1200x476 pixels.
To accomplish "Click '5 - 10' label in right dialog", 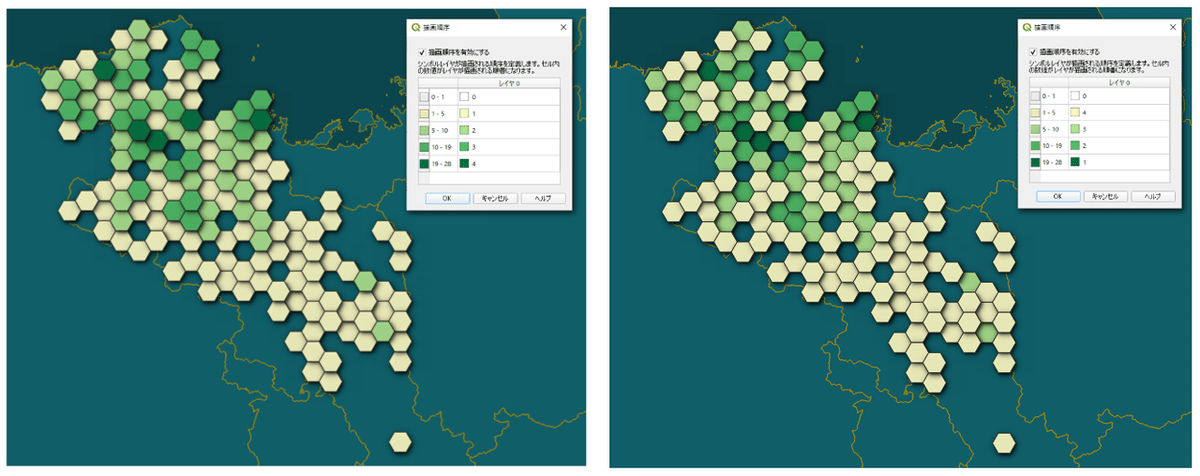I will (1050, 130).
